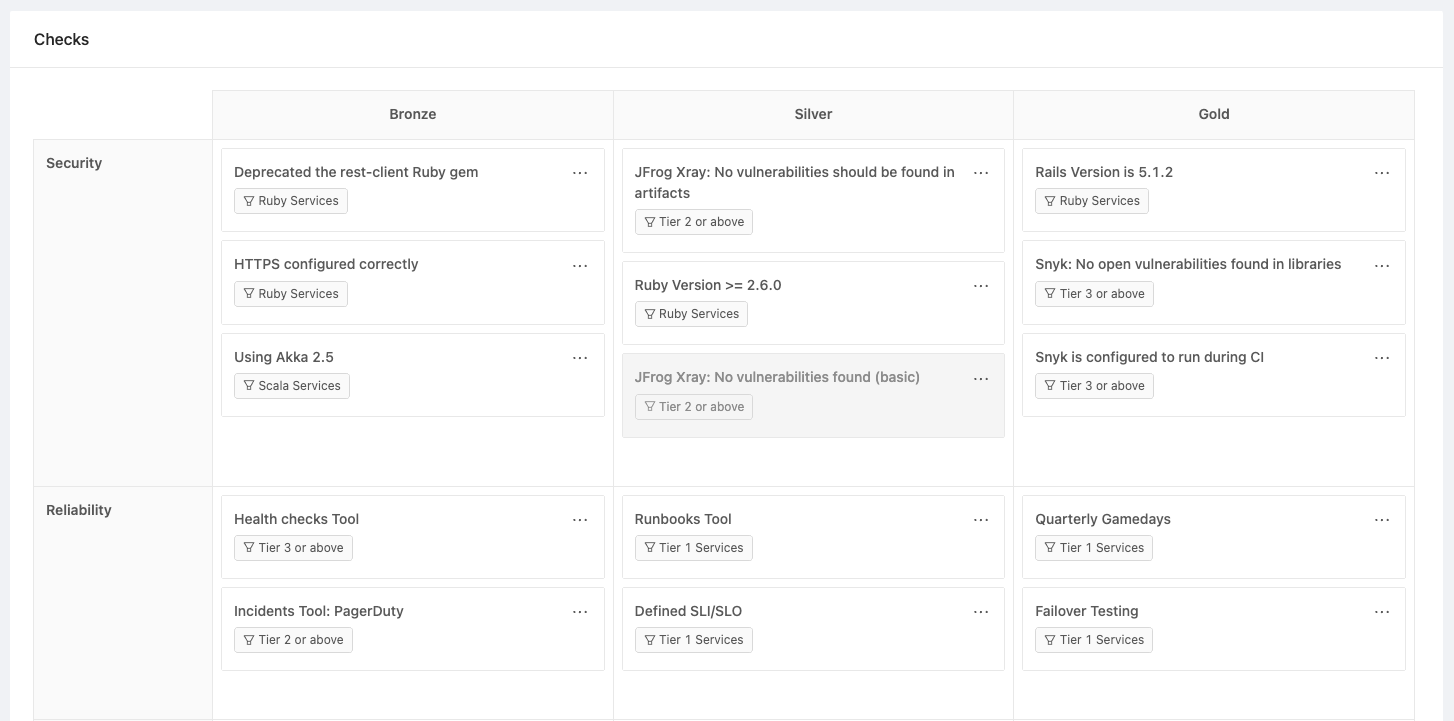Show options for 'Snyk is configured to run during CI'

1382,358
